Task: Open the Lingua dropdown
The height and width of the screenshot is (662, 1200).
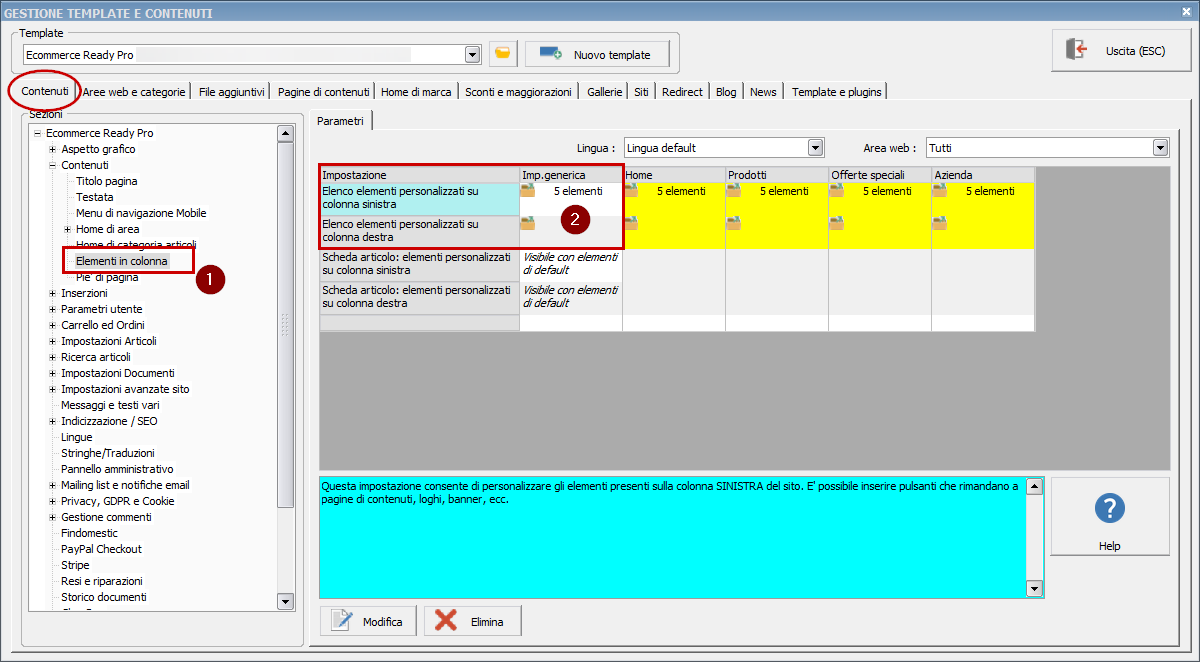Action: pyautogui.click(x=815, y=148)
